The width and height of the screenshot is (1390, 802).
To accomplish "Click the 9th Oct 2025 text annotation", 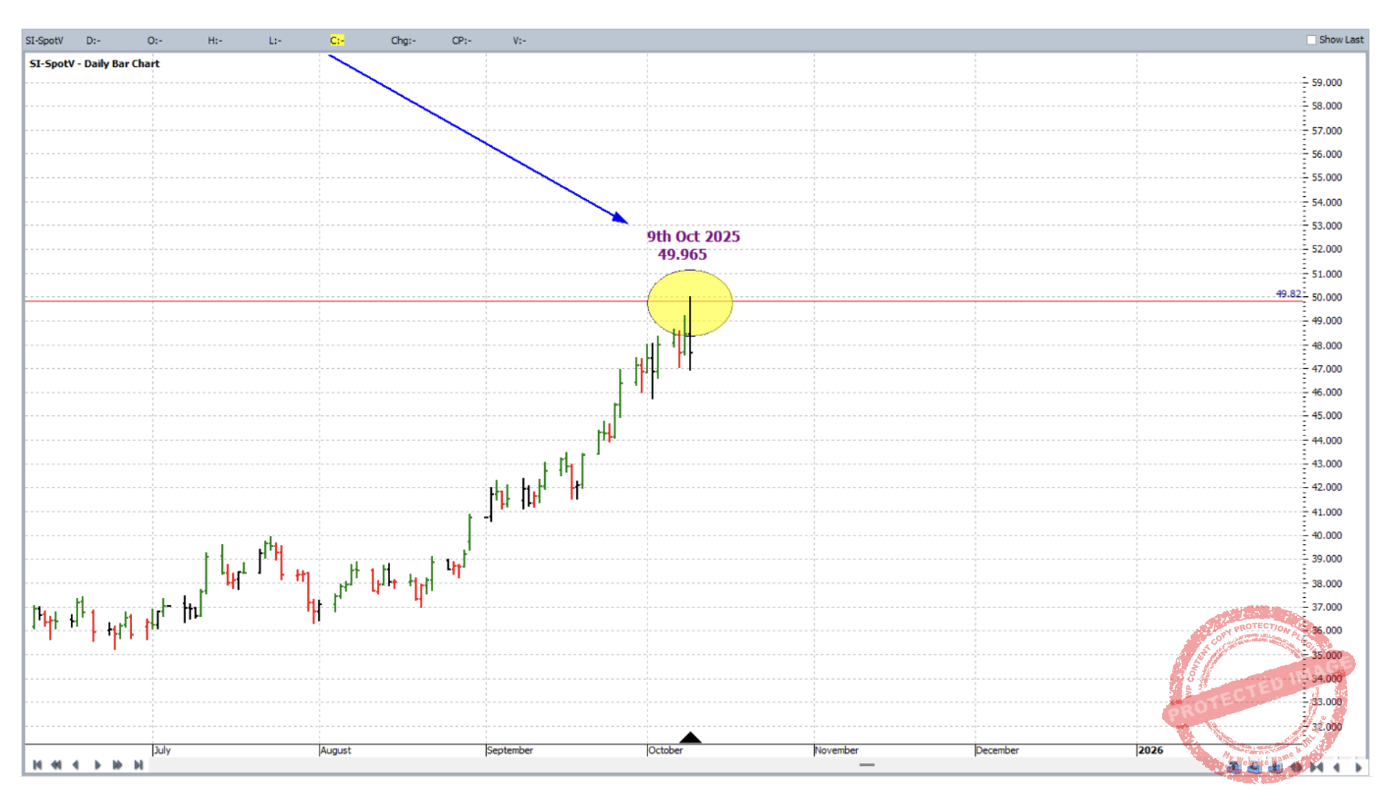I will [693, 237].
